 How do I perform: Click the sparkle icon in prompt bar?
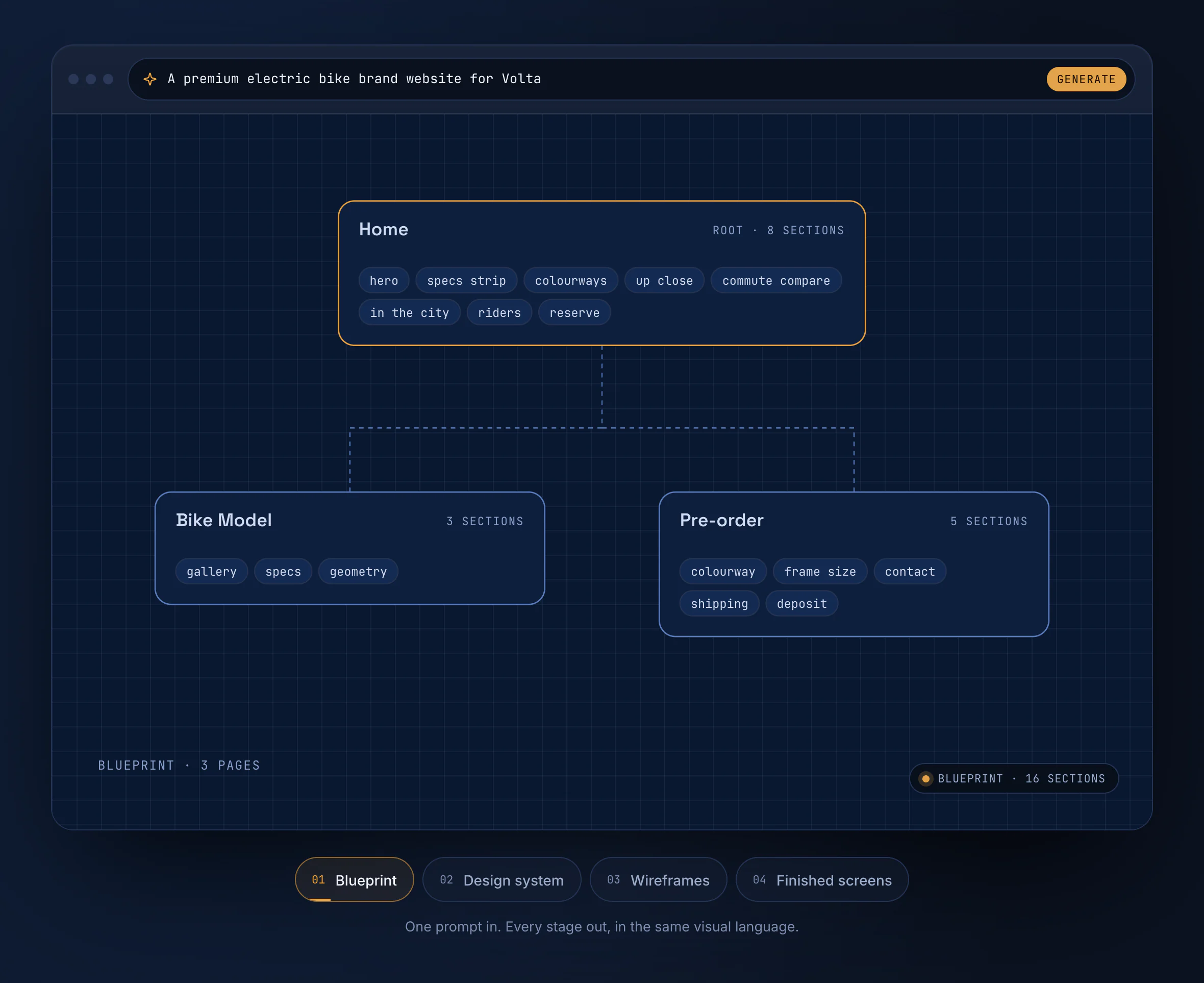click(x=150, y=79)
